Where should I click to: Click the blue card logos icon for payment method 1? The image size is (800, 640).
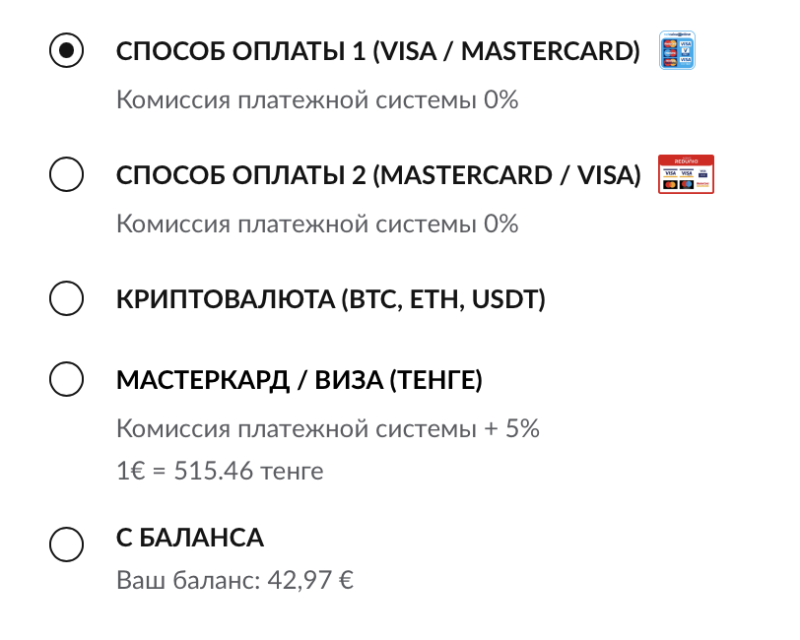click(x=678, y=51)
